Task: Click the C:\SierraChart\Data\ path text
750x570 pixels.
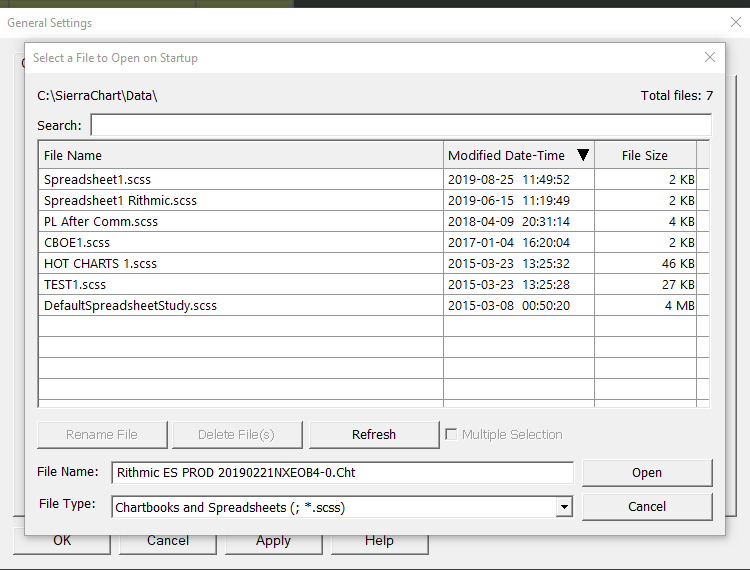Action: coord(97,96)
